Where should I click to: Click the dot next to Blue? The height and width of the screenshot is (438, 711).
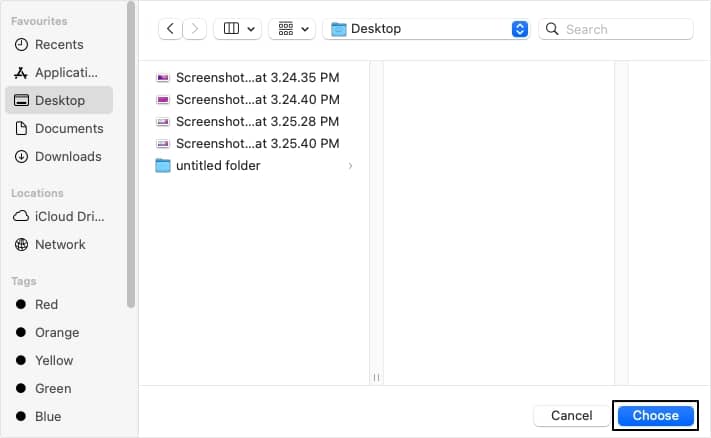point(21,416)
